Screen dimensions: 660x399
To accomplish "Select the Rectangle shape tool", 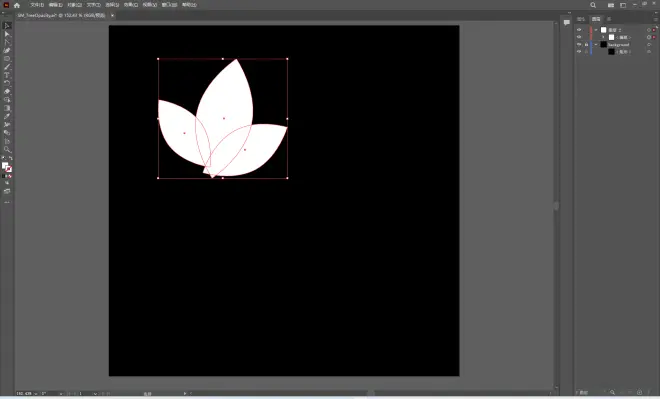I will (7, 59).
